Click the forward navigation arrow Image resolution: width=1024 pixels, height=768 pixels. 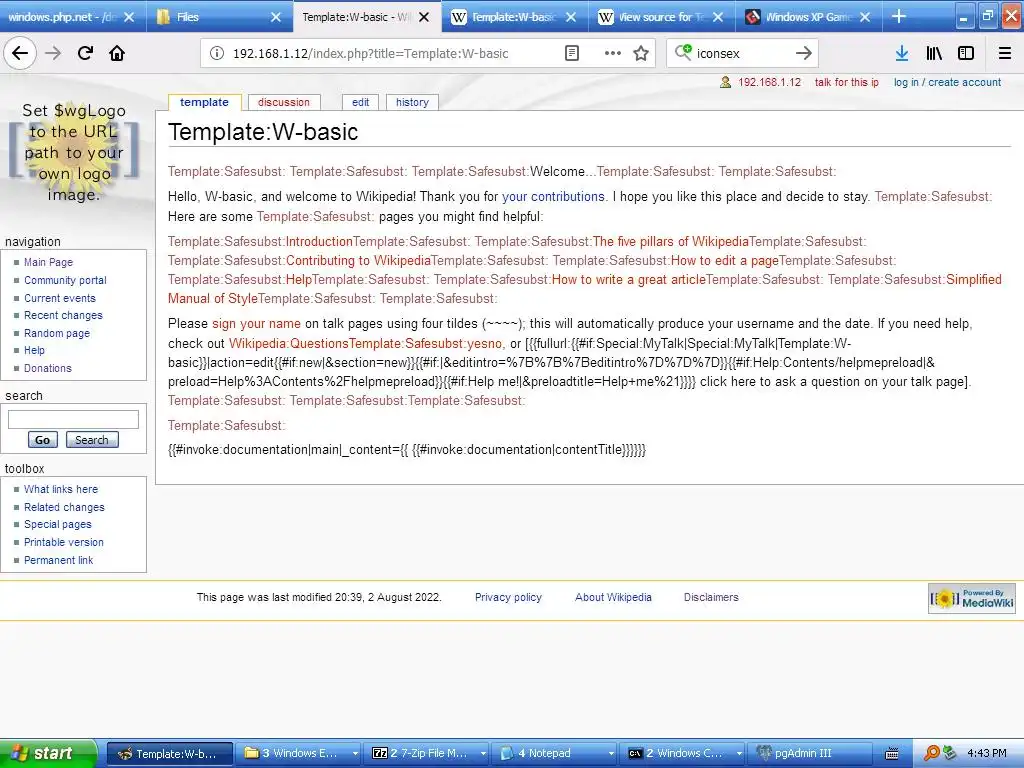coord(53,53)
